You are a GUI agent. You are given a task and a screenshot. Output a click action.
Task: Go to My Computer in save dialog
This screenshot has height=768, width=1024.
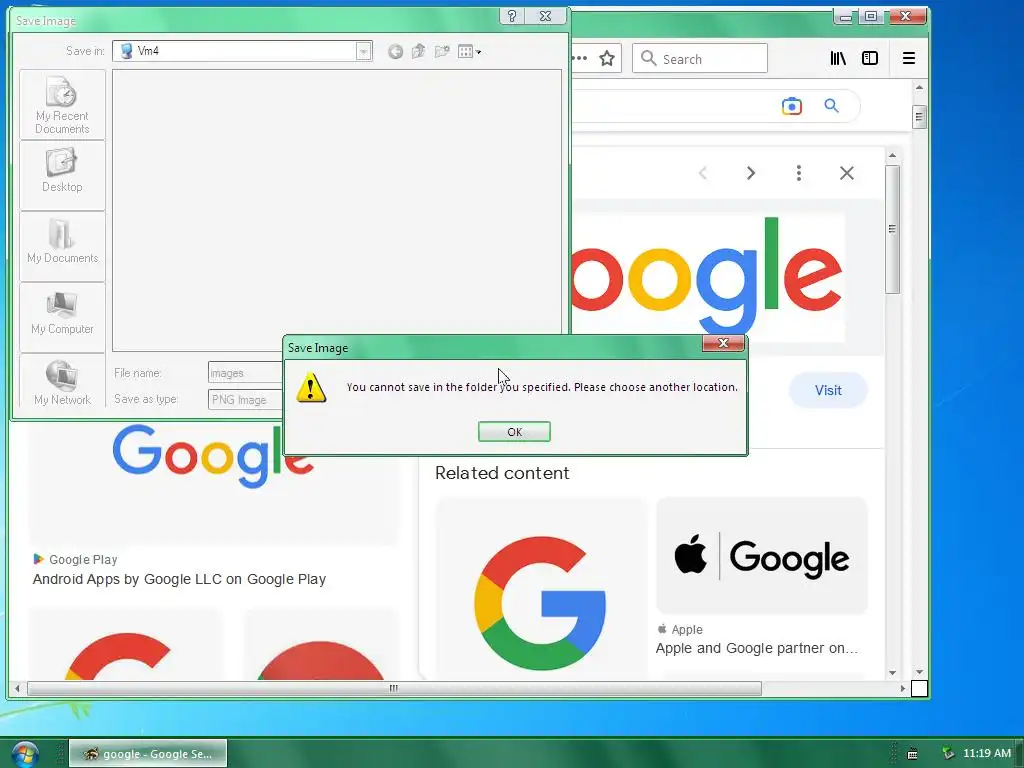(62, 317)
